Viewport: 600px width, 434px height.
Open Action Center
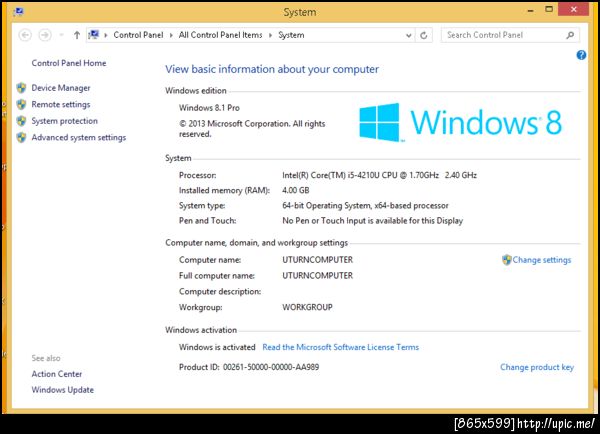tap(57, 374)
